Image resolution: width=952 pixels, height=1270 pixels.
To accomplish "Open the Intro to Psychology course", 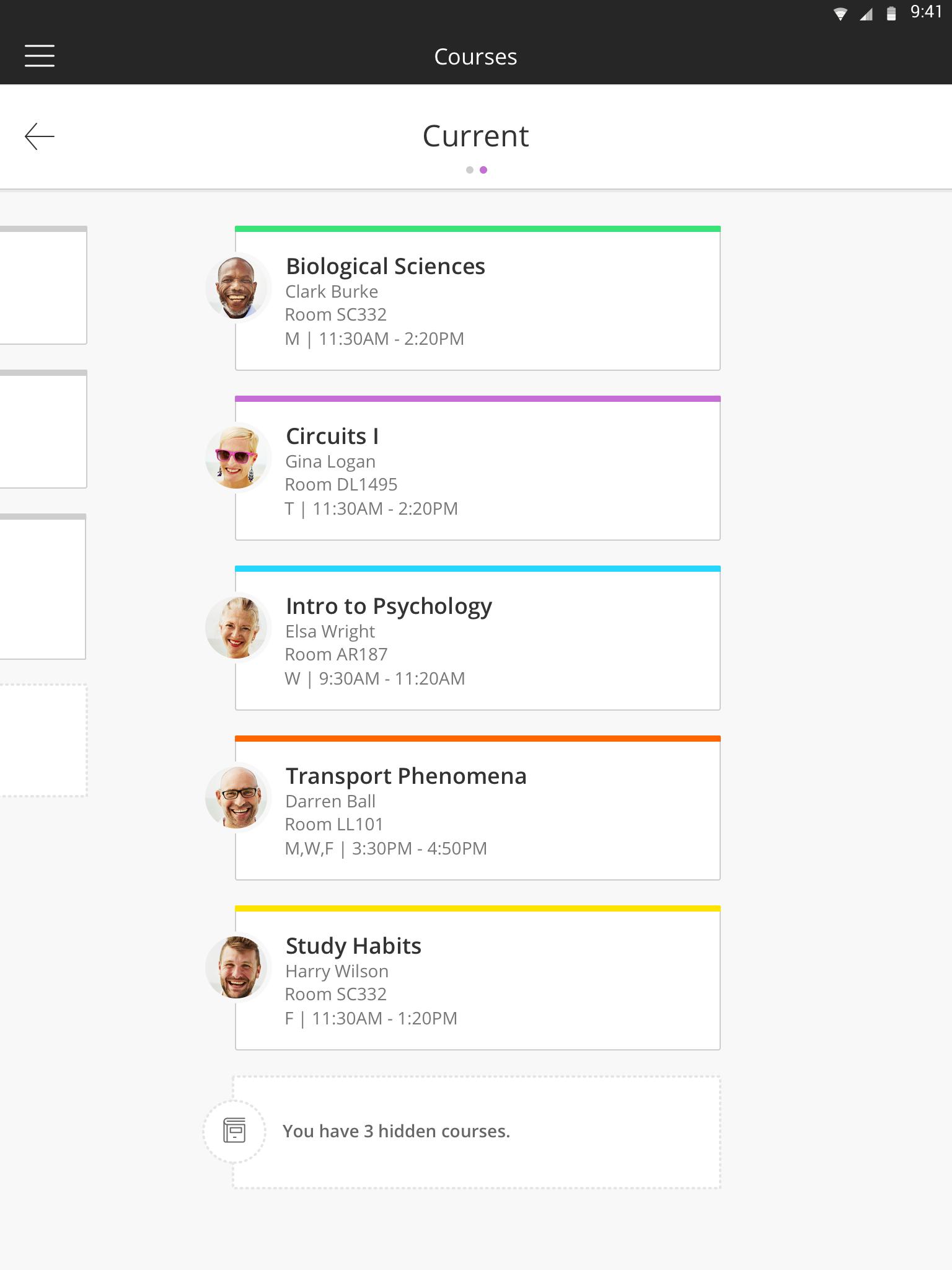I will tap(478, 638).
